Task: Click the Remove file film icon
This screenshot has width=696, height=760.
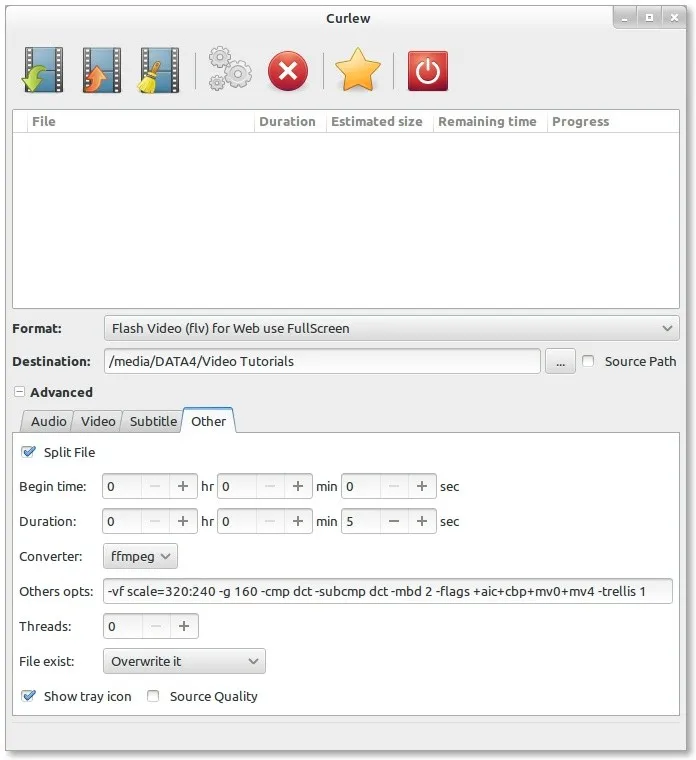Action: coord(101,71)
